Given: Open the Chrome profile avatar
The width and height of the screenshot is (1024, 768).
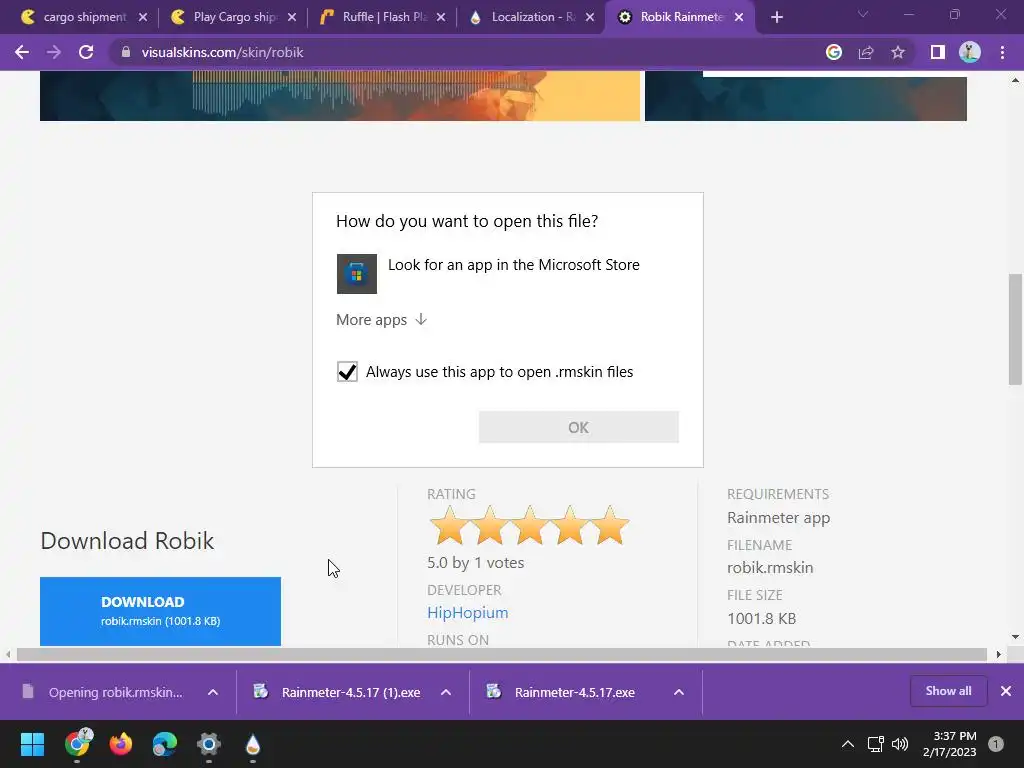Looking at the screenshot, I should [x=969, y=52].
